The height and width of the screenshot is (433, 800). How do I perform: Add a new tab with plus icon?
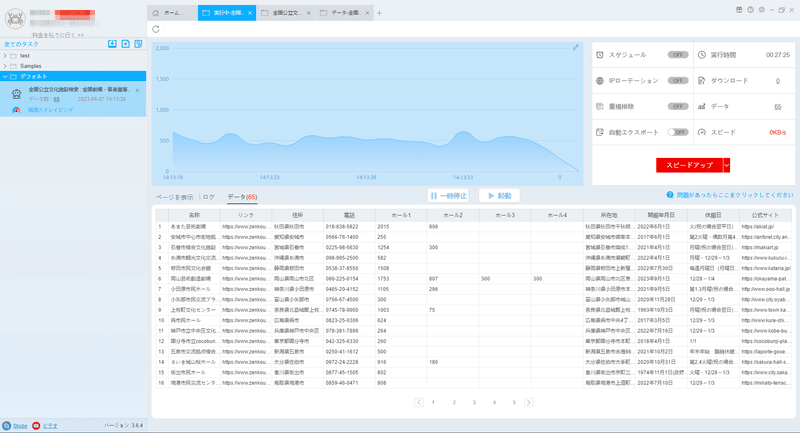379,13
